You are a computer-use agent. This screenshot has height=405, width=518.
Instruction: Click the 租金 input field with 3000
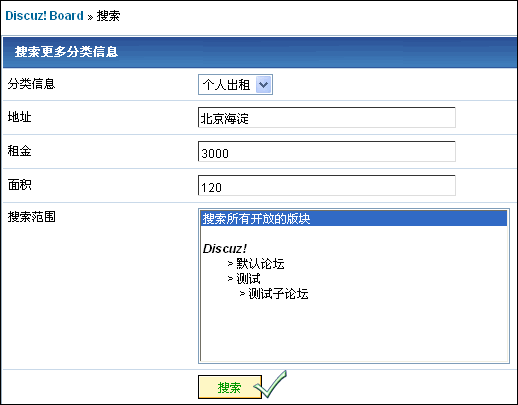327,152
